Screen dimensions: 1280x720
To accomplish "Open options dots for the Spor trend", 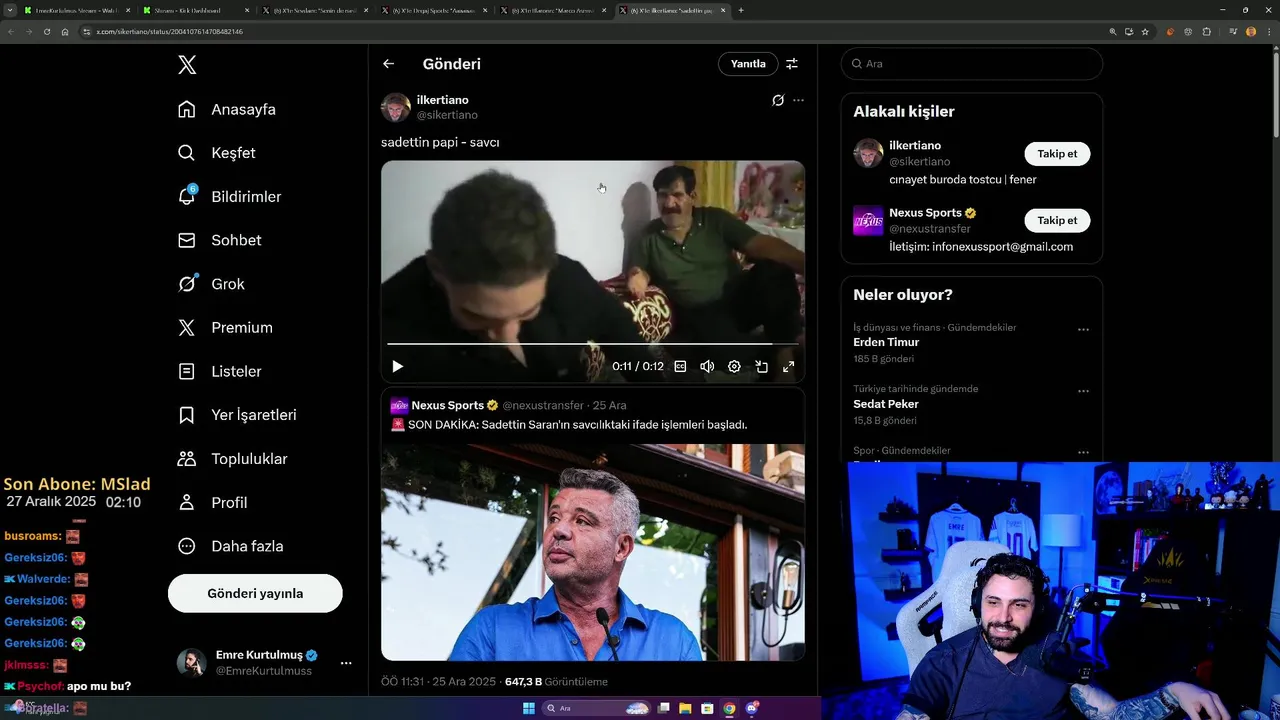I will [1083, 453].
